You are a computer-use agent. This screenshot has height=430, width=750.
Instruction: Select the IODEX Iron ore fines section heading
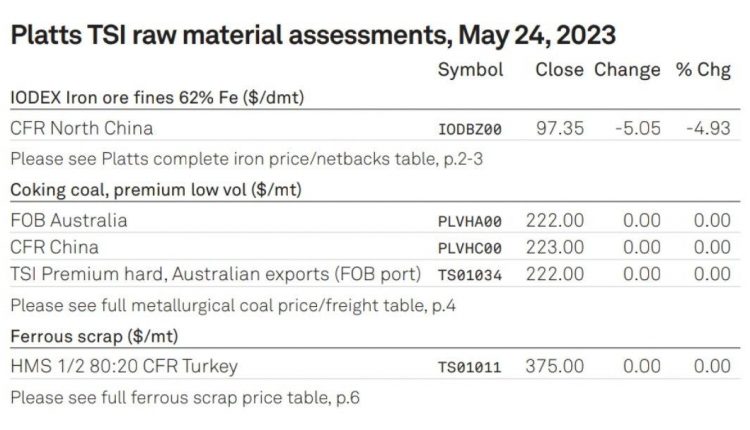[157, 98]
